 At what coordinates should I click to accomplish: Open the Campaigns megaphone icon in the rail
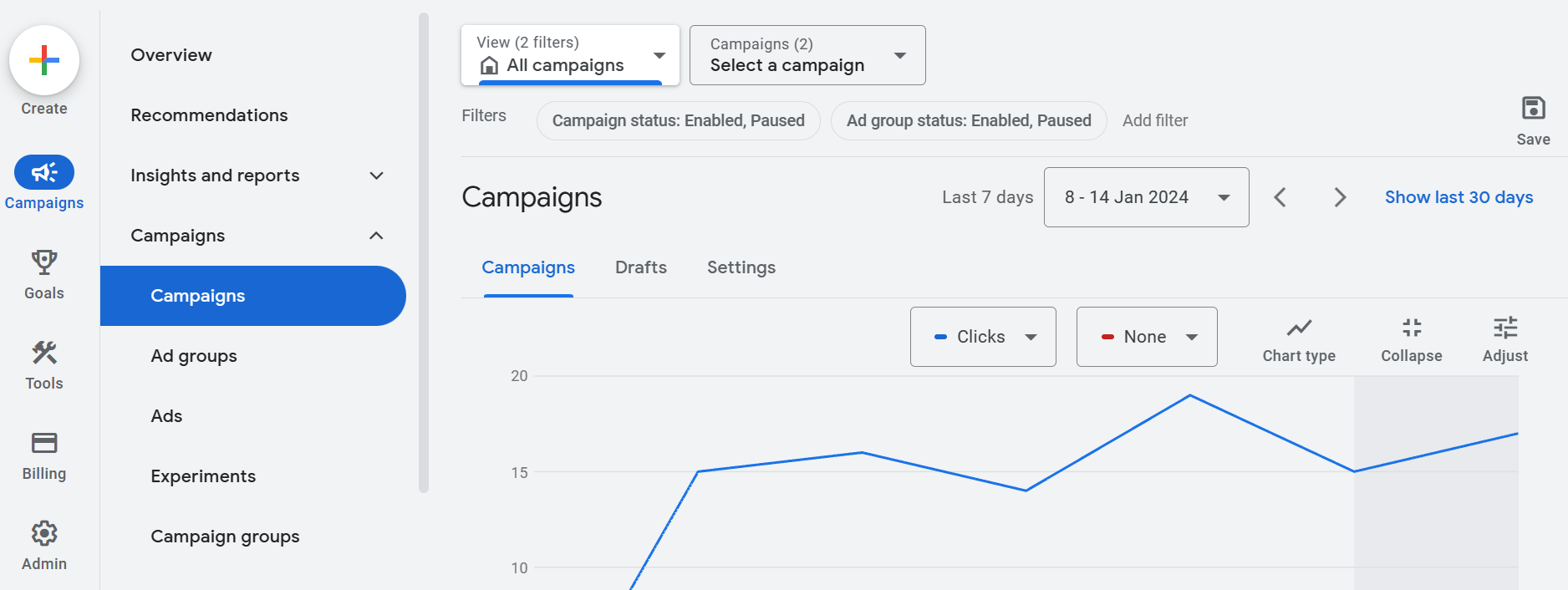pos(44,172)
